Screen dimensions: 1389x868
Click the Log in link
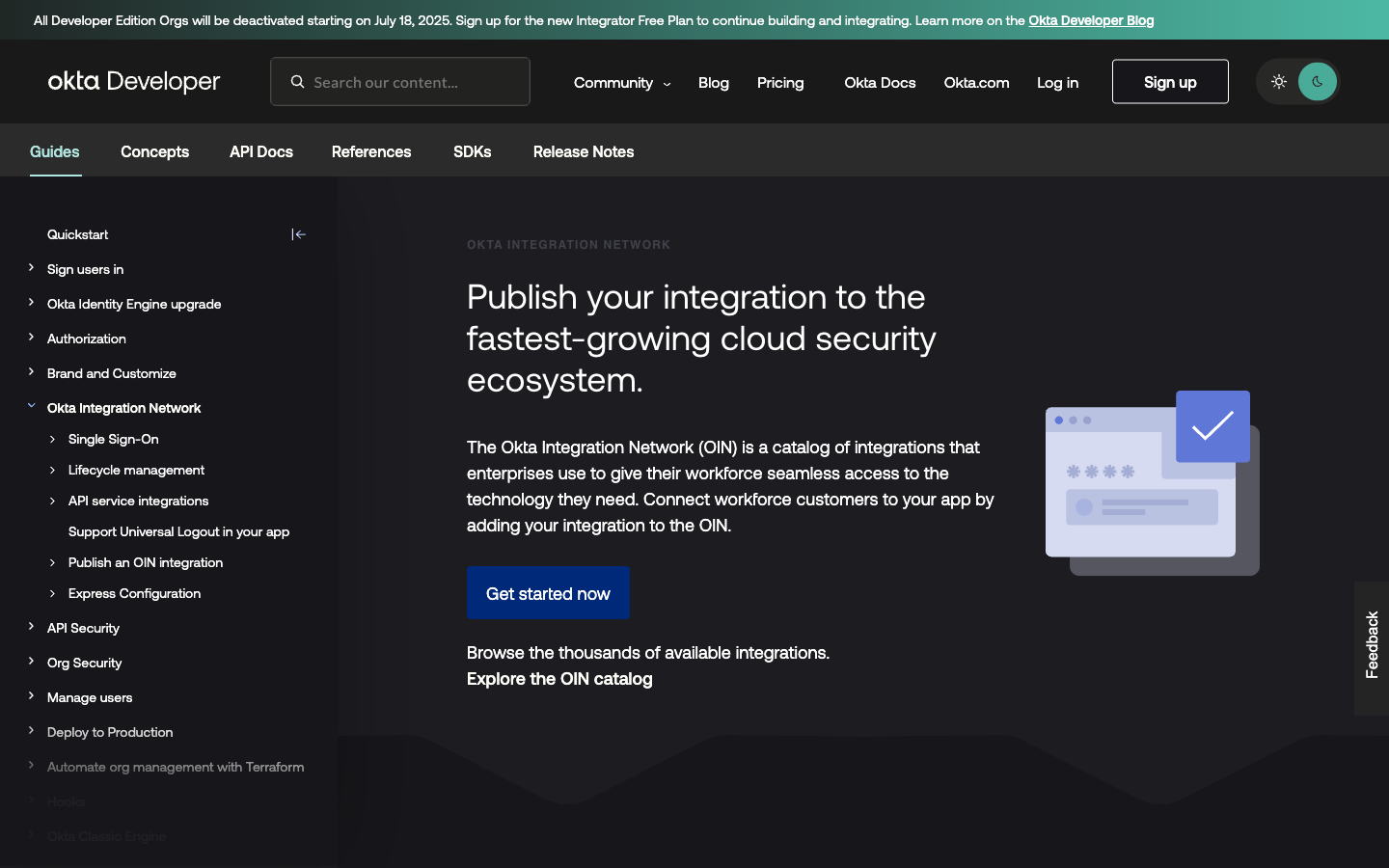[x=1058, y=83]
